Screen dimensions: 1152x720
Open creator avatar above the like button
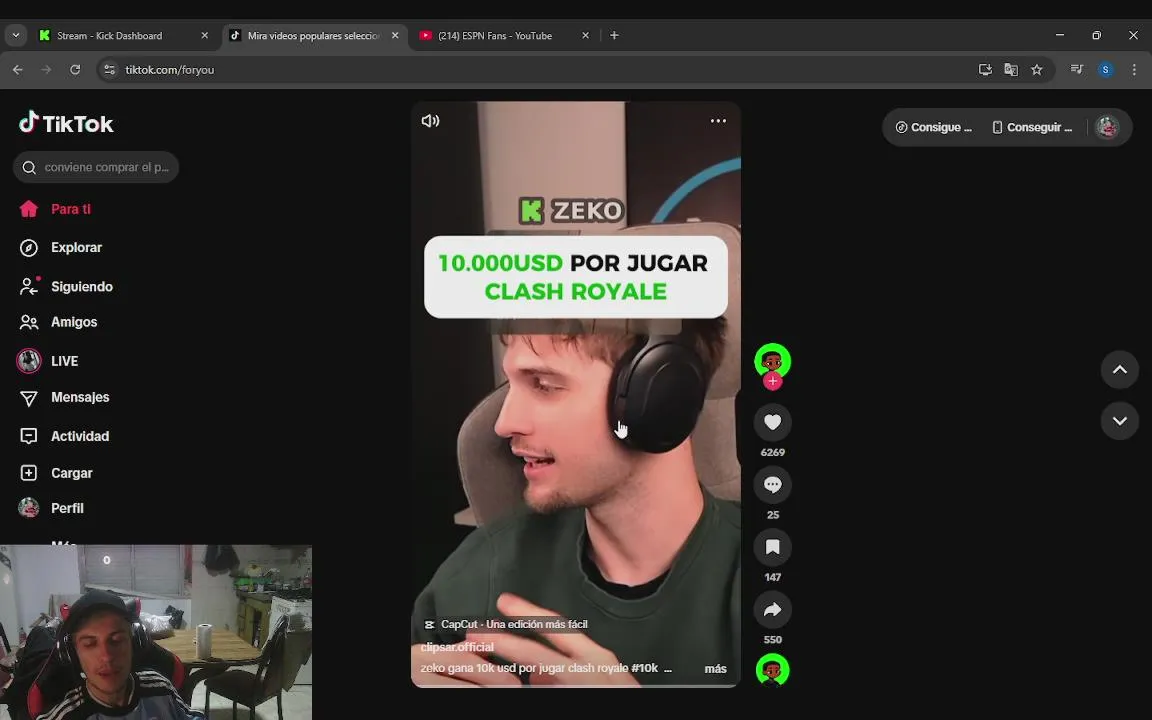coord(772,360)
